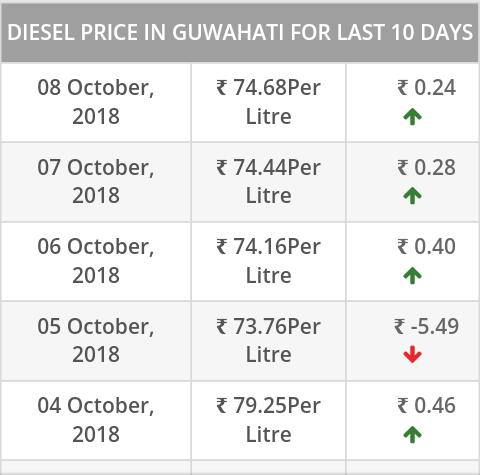Select the 04 October, 2018 date cell
Screen dimensions: 480x475
coord(96,420)
